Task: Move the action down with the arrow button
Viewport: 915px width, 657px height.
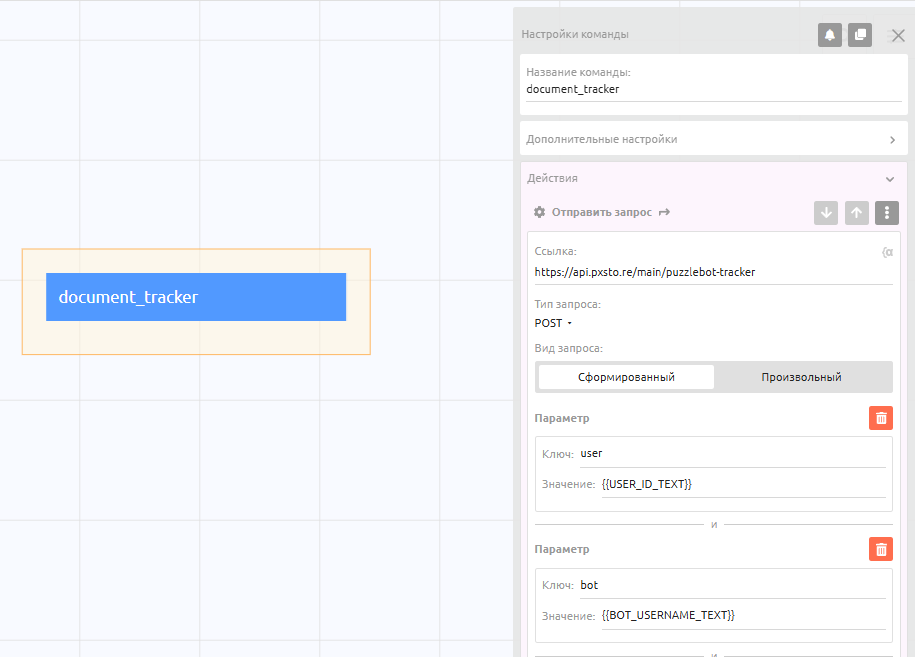Action: pos(825,213)
